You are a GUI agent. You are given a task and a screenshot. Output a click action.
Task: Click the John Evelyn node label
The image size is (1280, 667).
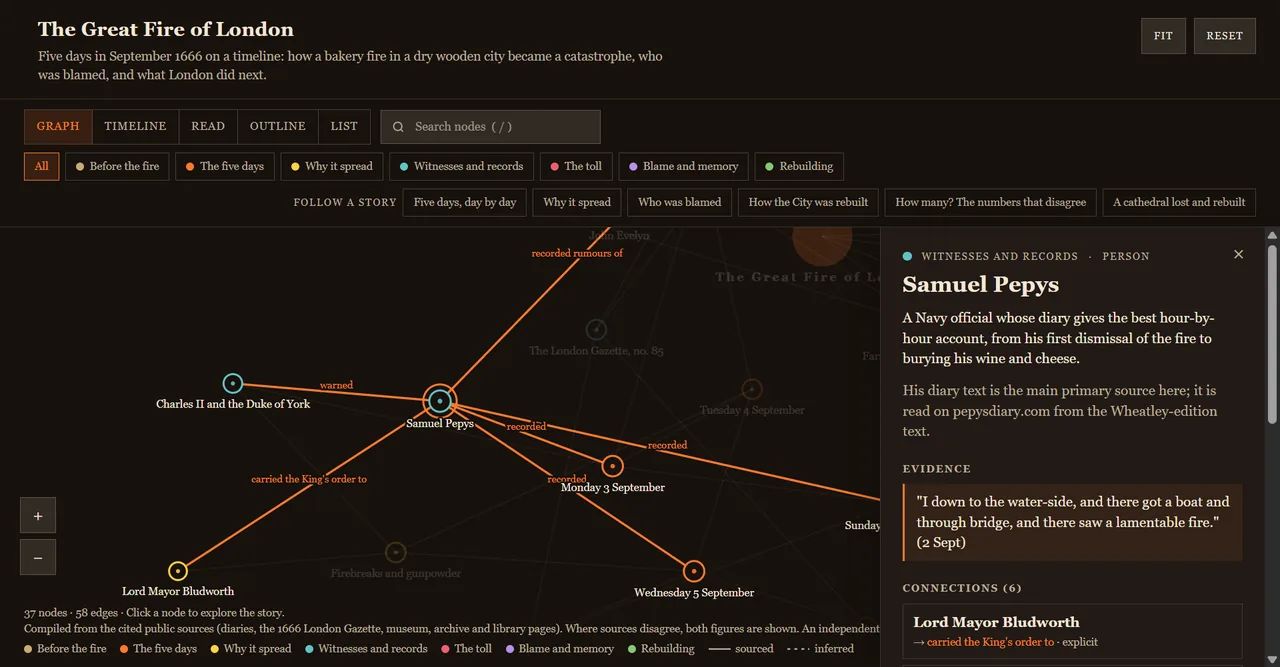coord(619,236)
